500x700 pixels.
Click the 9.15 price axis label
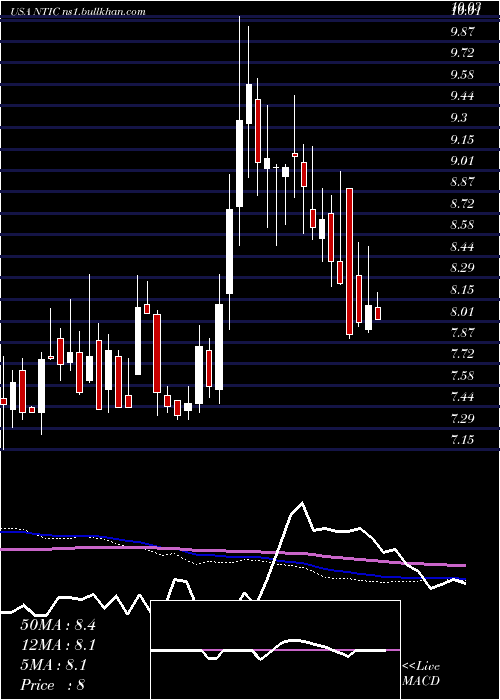point(462,140)
